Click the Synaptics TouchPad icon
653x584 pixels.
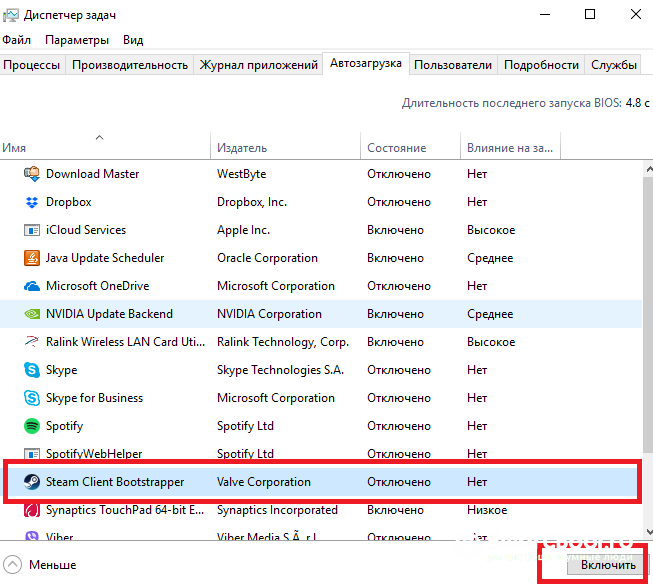click(32, 510)
